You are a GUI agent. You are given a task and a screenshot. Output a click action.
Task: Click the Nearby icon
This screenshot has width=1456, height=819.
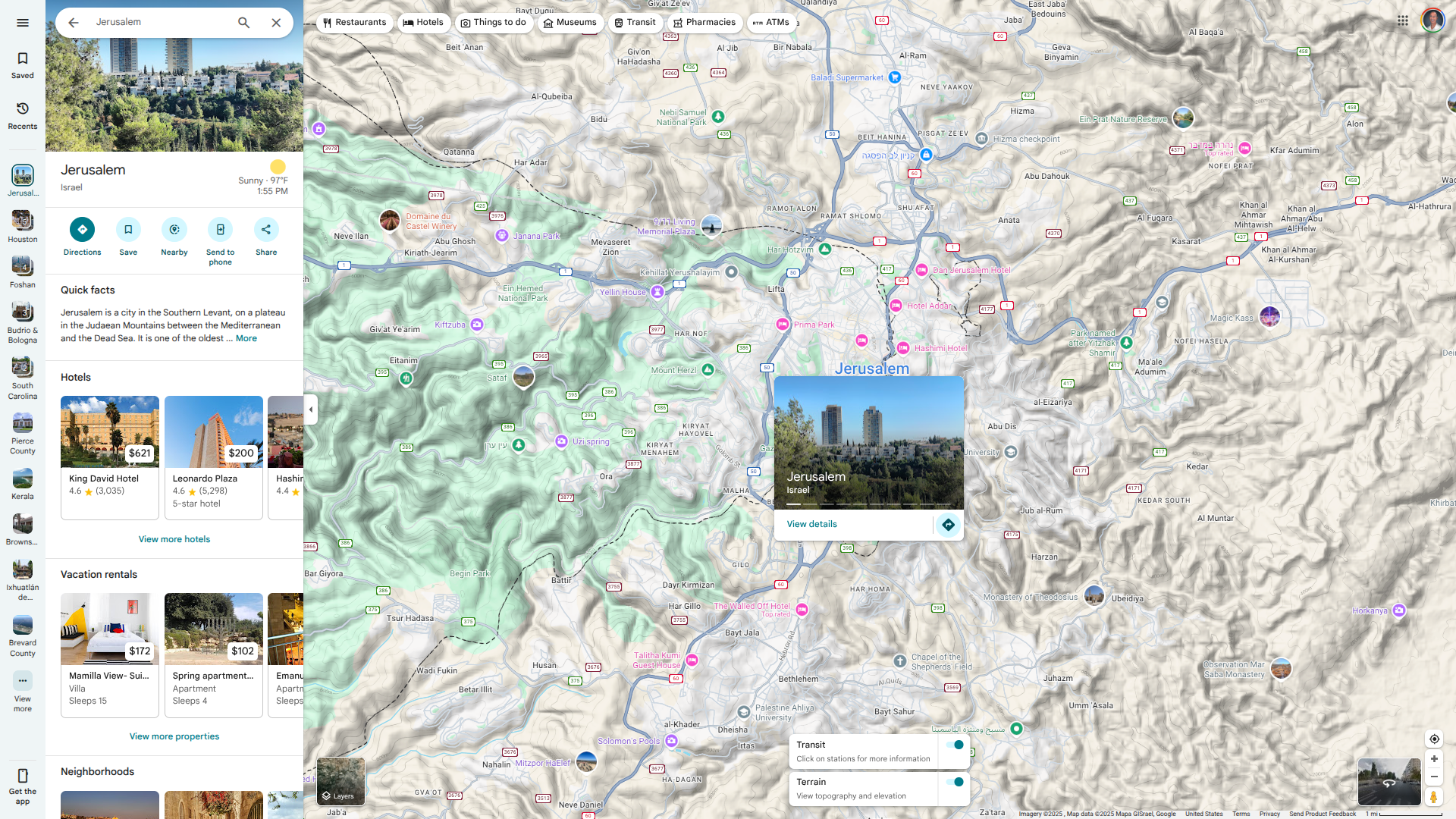(x=174, y=230)
